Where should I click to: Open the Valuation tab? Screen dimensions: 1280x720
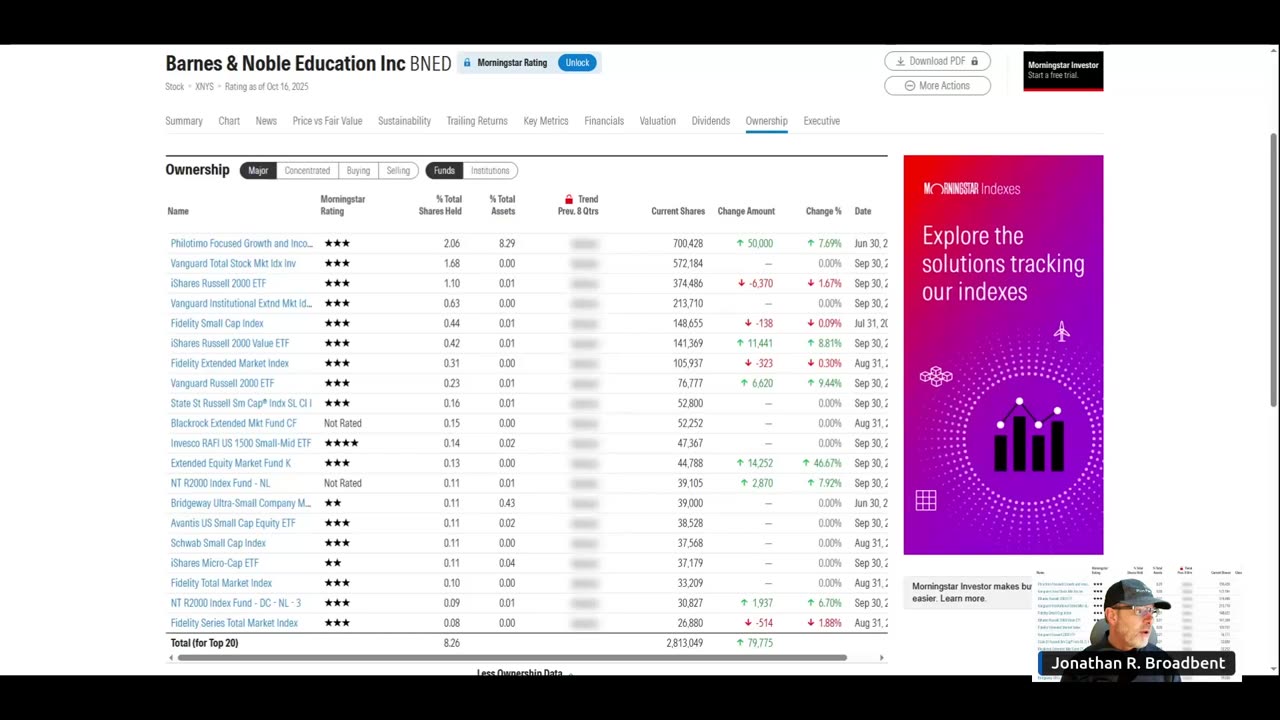pos(658,121)
